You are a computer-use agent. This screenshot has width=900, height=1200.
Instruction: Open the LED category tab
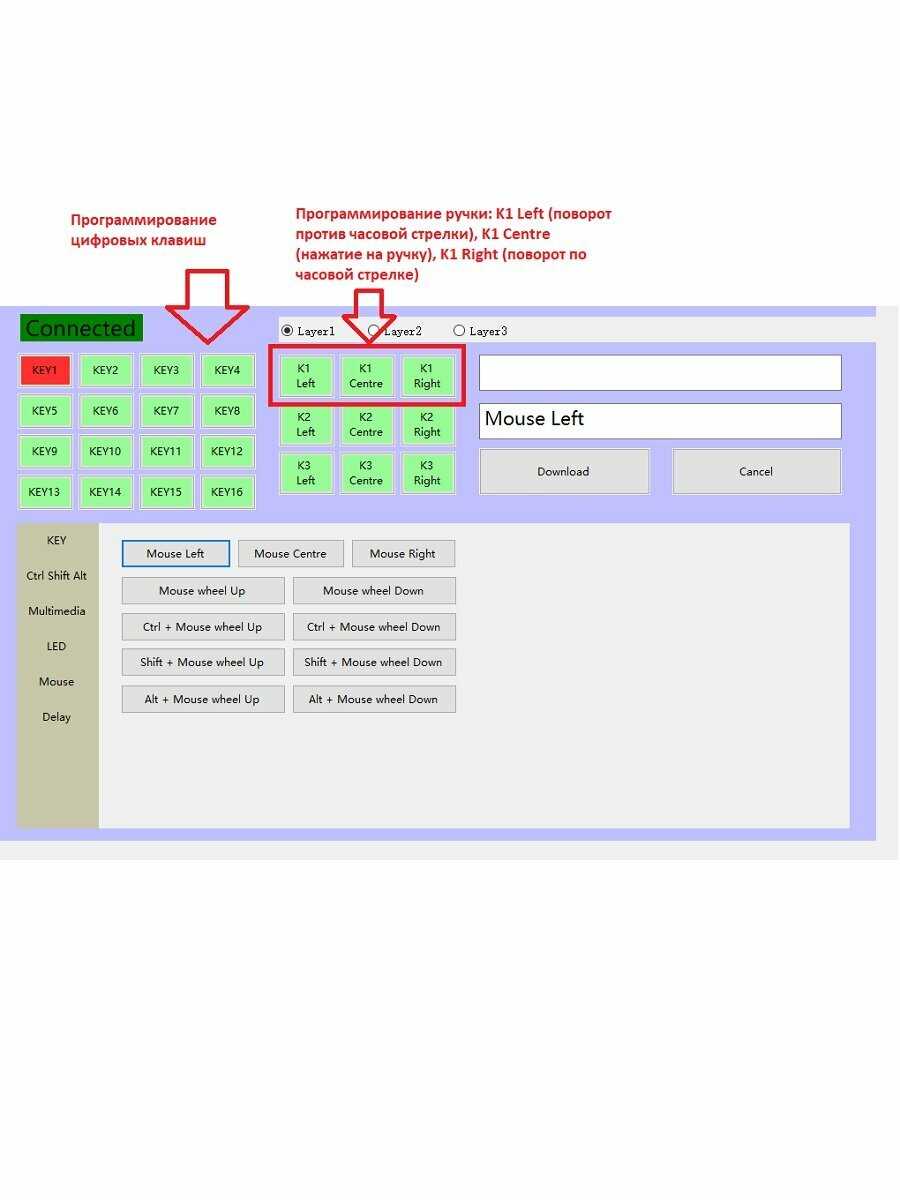[57, 646]
